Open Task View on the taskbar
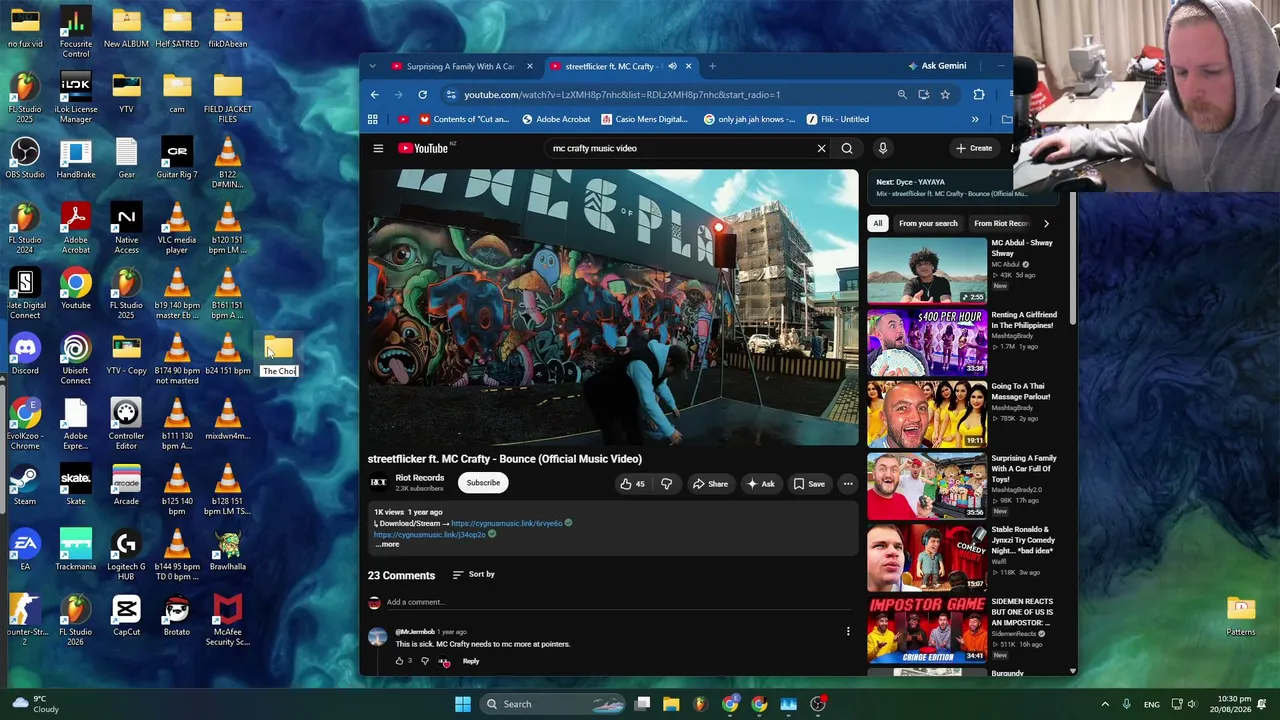This screenshot has height=720, width=1280. [x=642, y=704]
